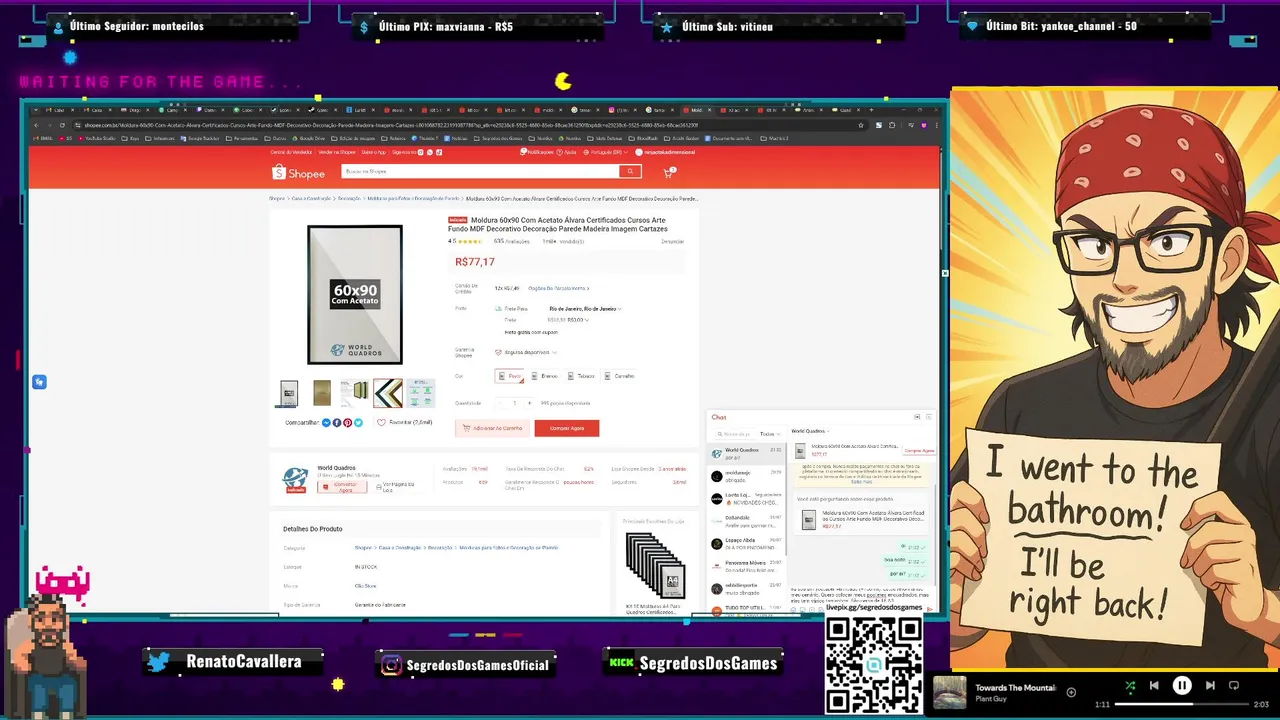Image resolution: width=1280 pixels, height=720 pixels.
Task: Select the gold frame thumbnail
Action: 322,393
